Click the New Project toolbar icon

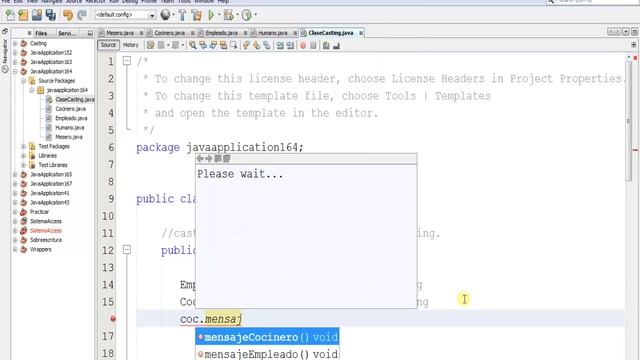click(23, 15)
